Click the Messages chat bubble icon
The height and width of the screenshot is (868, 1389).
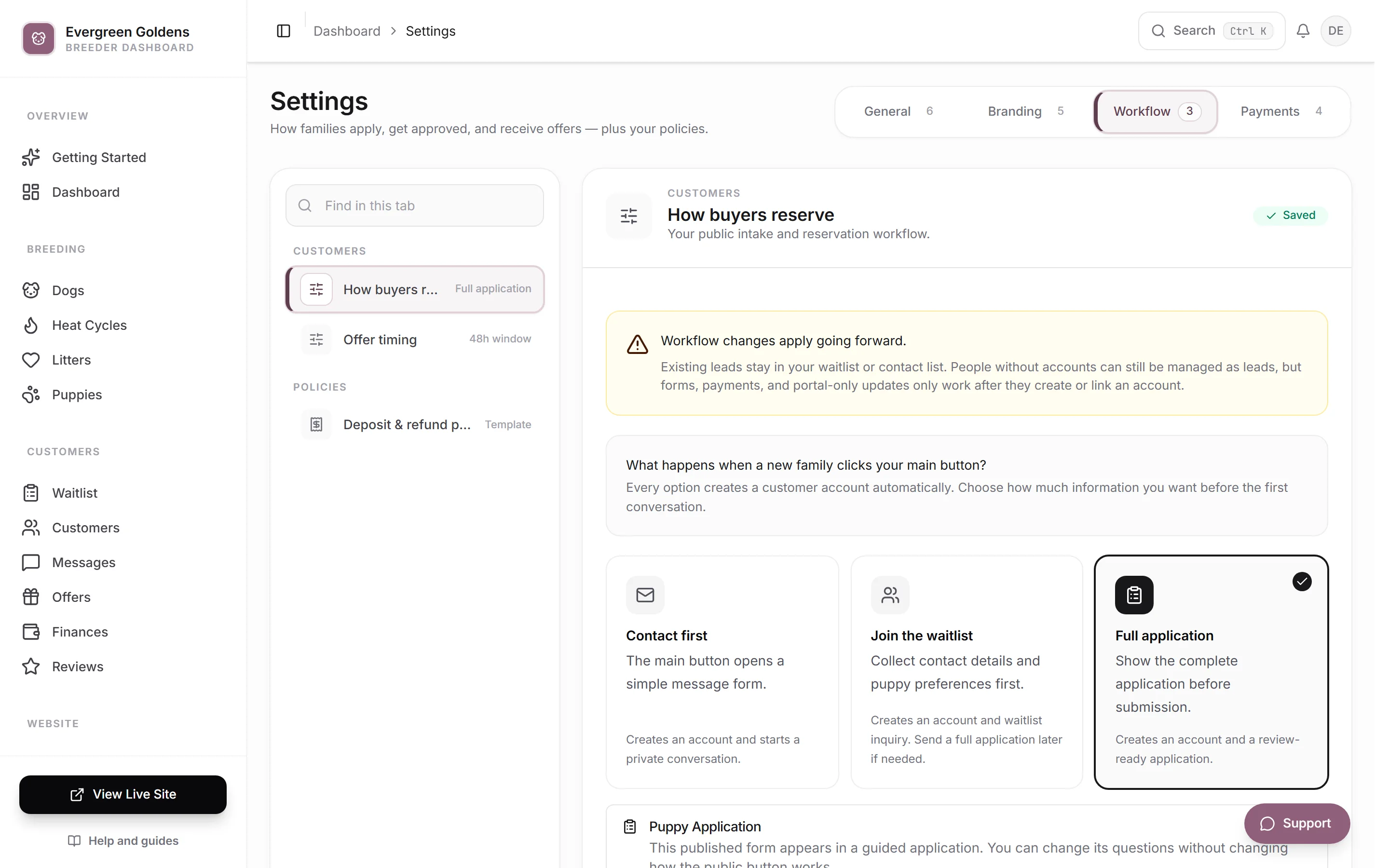31,563
